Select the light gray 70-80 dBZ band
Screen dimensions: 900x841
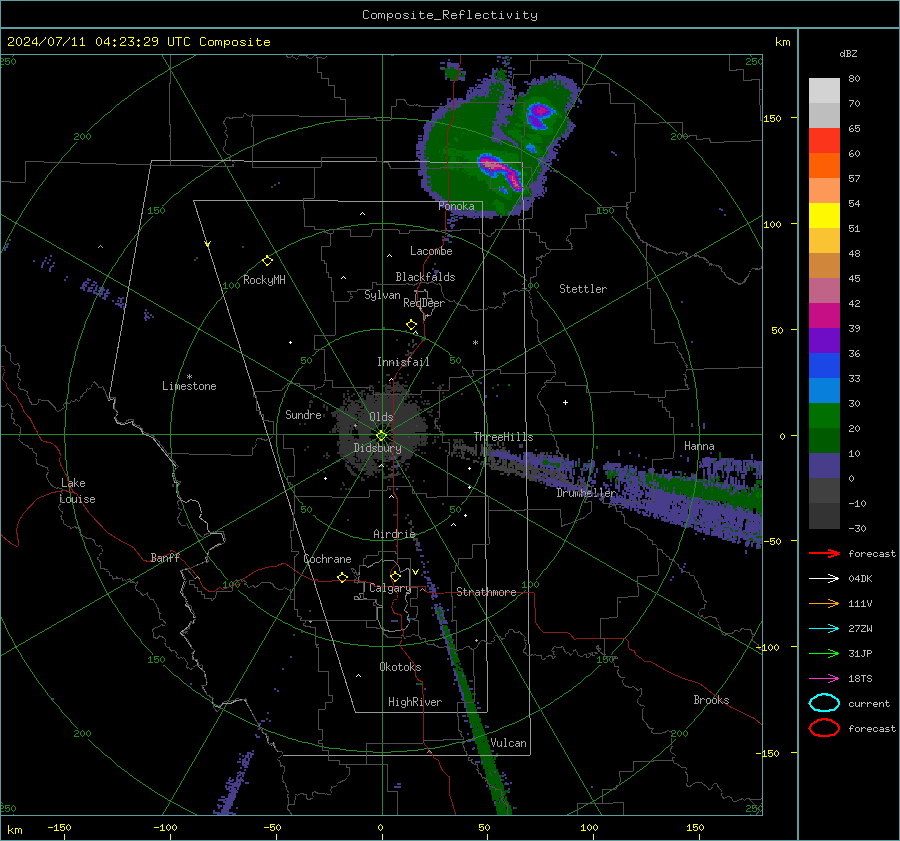824,91
